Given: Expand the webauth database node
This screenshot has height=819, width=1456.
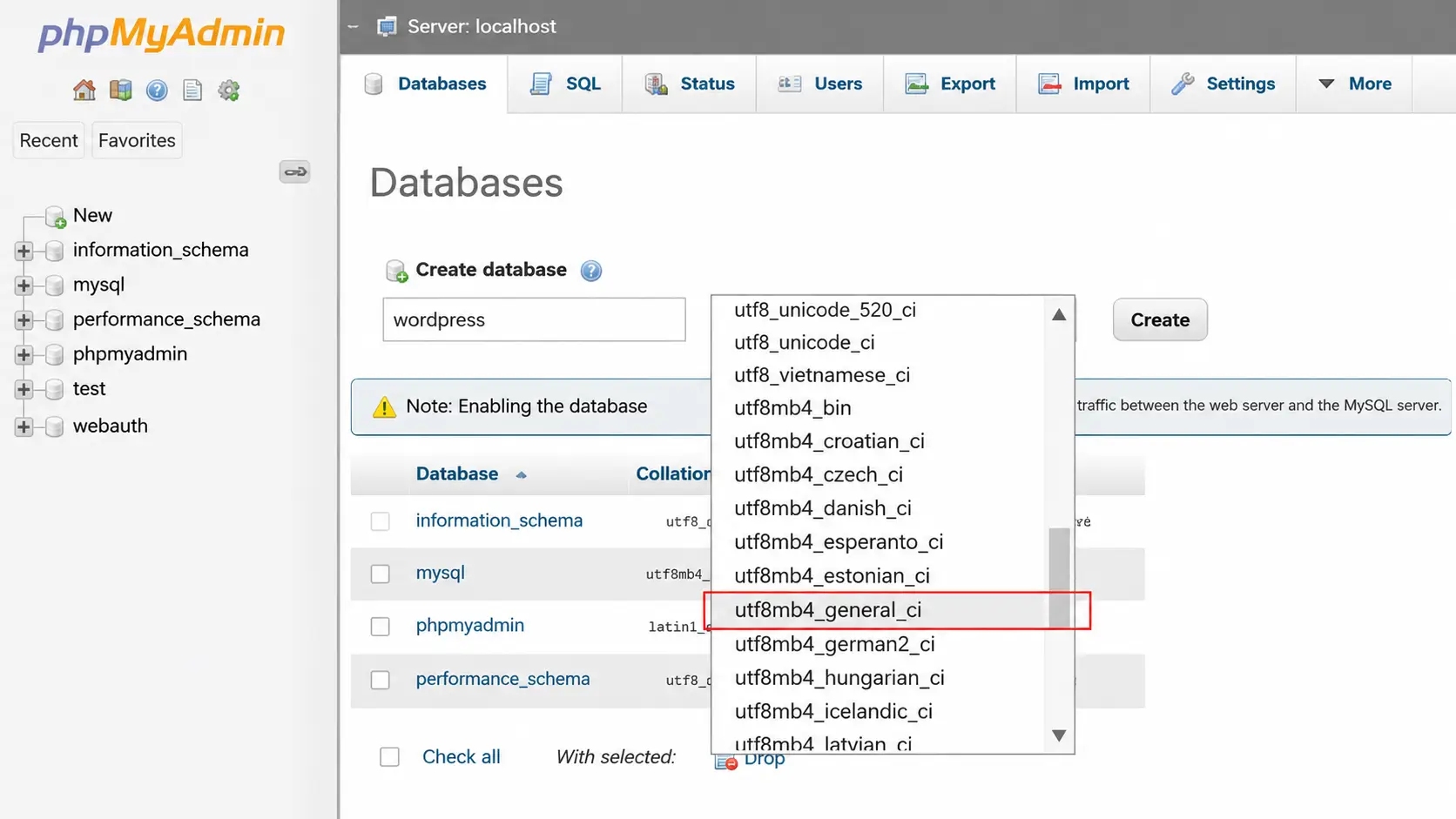Looking at the screenshot, I should [24, 426].
